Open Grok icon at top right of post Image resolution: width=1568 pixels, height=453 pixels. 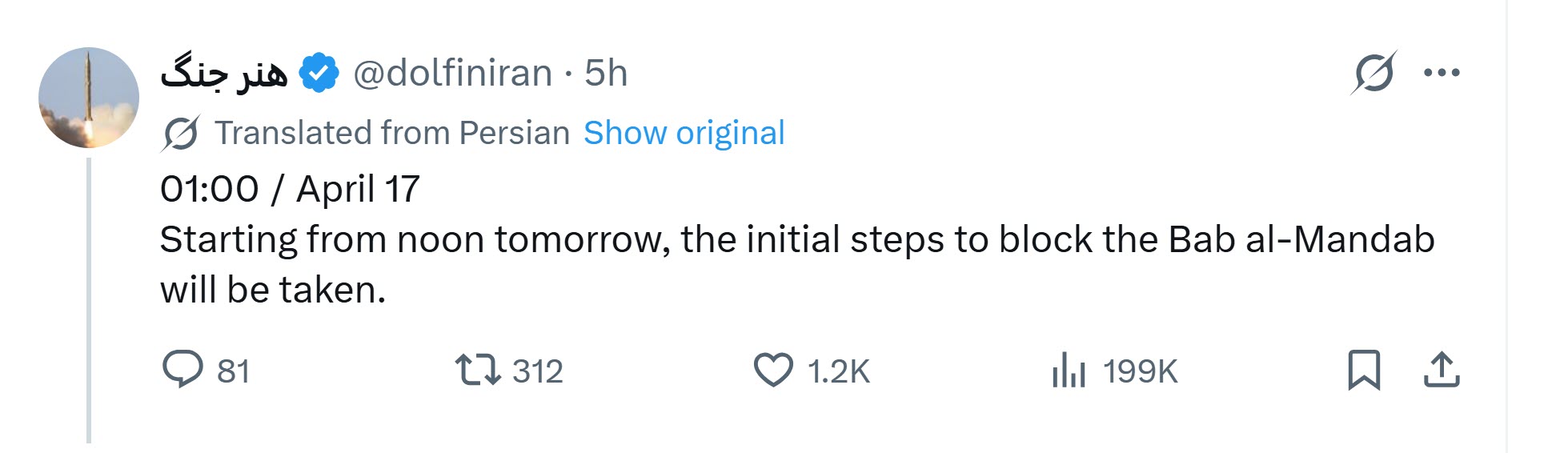pos(1374,73)
